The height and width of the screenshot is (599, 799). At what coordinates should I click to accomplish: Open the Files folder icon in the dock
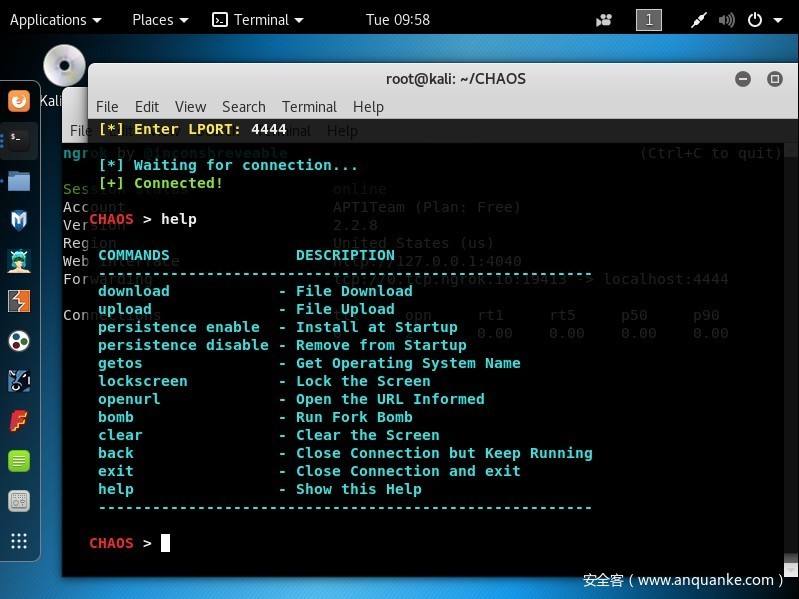tap(19, 181)
